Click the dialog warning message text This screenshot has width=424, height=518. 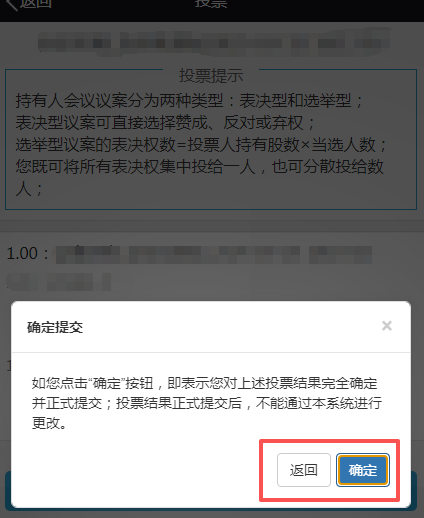207,403
